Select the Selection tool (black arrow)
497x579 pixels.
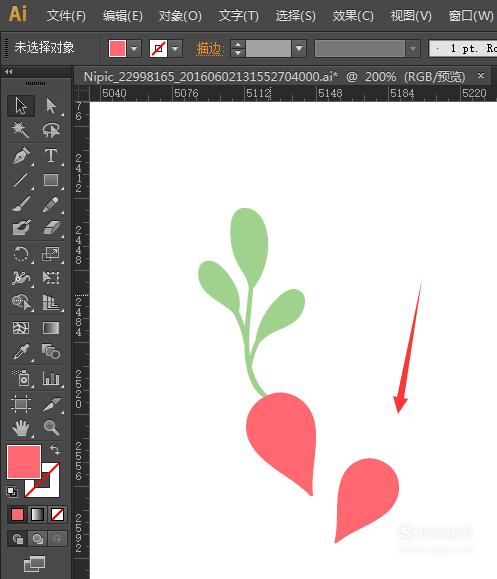pyautogui.click(x=21, y=106)
